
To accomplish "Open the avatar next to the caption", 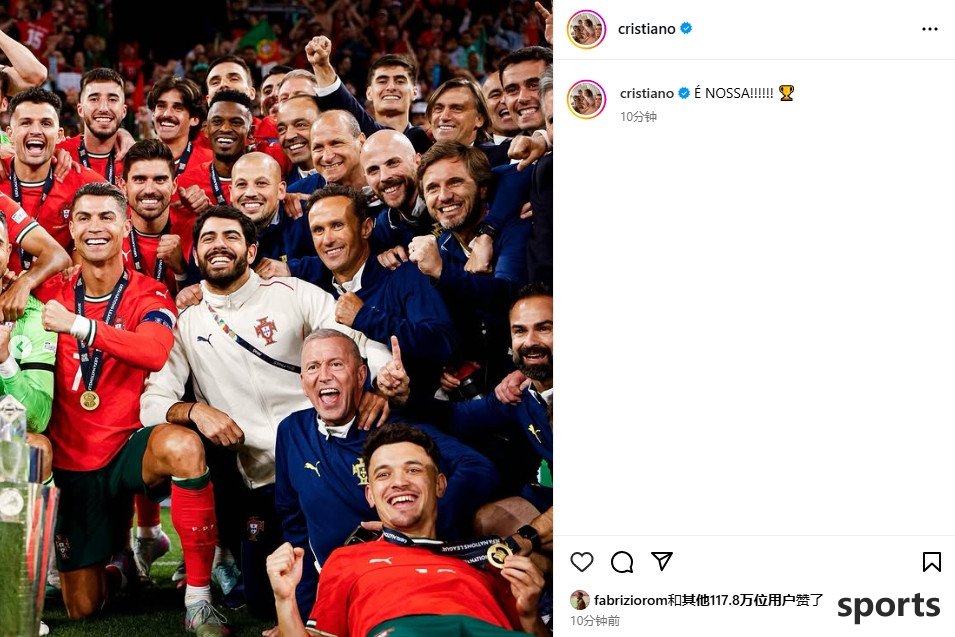I will [586, 99].
